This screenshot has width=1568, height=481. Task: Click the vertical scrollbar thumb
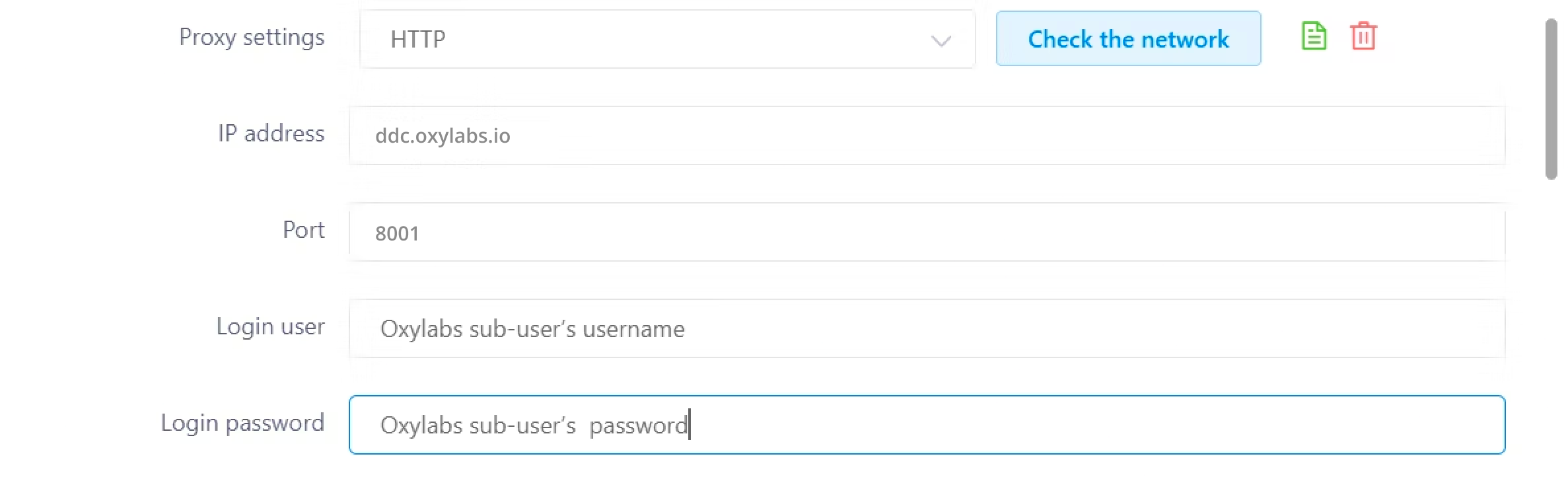click(x=1551, y=99)
